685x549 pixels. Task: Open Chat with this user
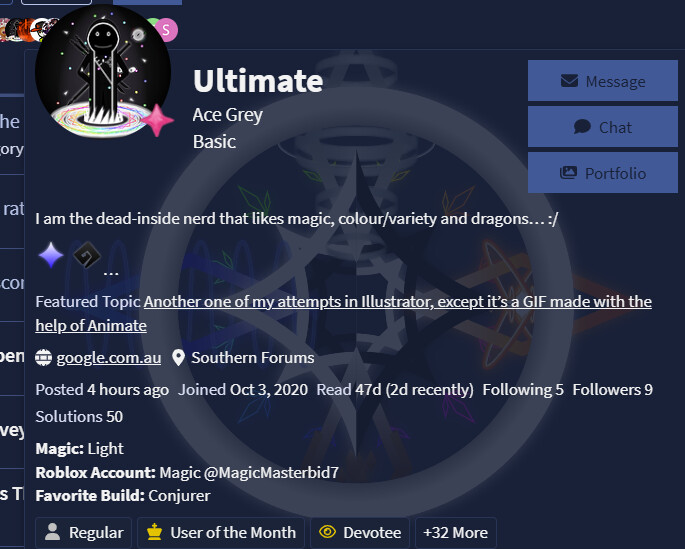pos(602,127)
